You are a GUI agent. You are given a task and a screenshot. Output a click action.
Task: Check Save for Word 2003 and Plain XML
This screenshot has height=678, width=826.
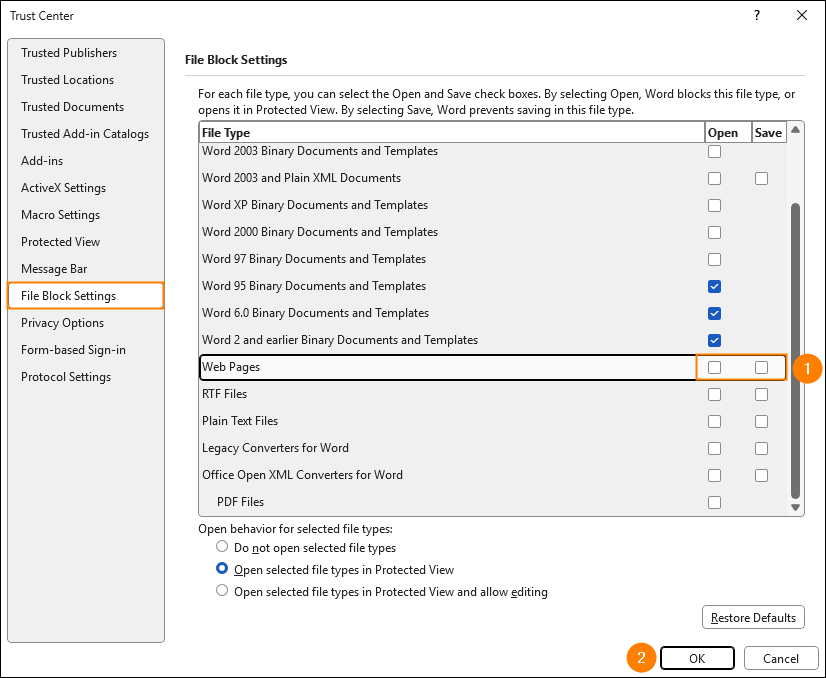click(761, 179)
